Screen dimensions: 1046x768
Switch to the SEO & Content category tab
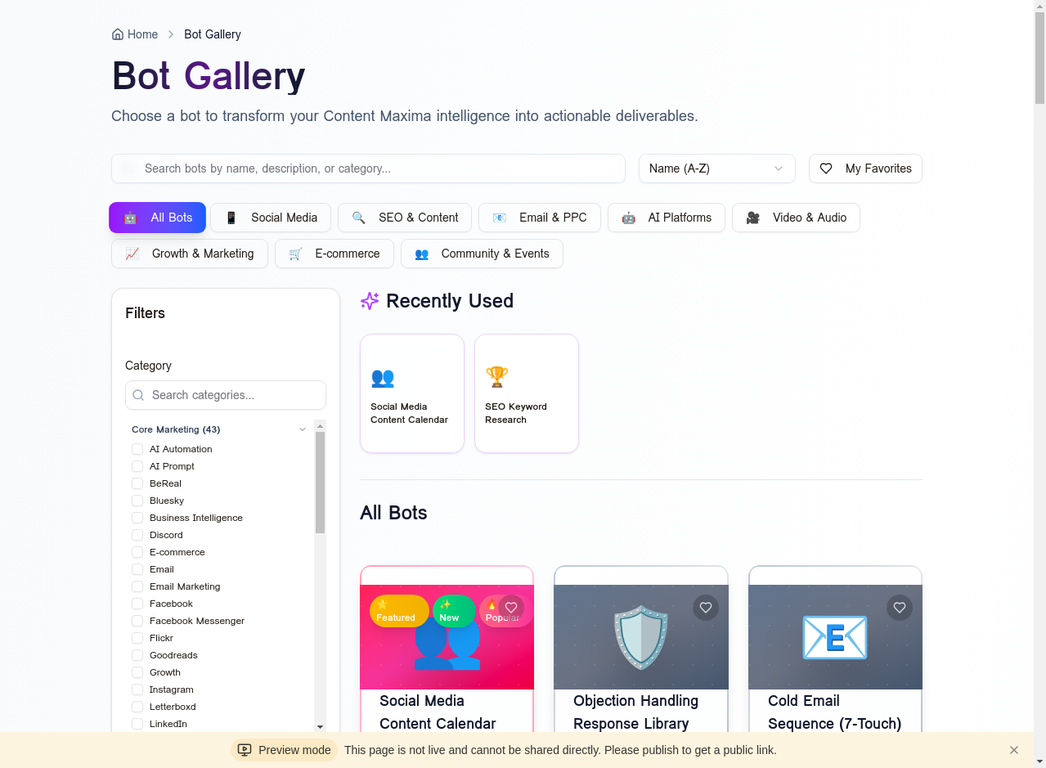(404, 217)
